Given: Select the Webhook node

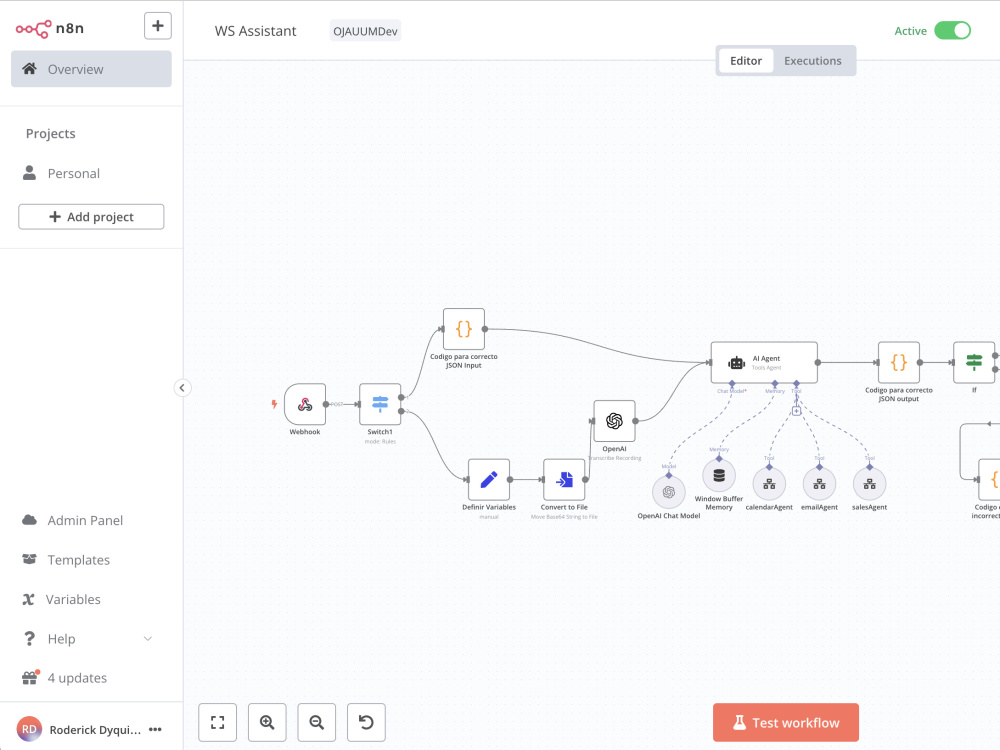Looking at the screenshot, I should (305, 404).
